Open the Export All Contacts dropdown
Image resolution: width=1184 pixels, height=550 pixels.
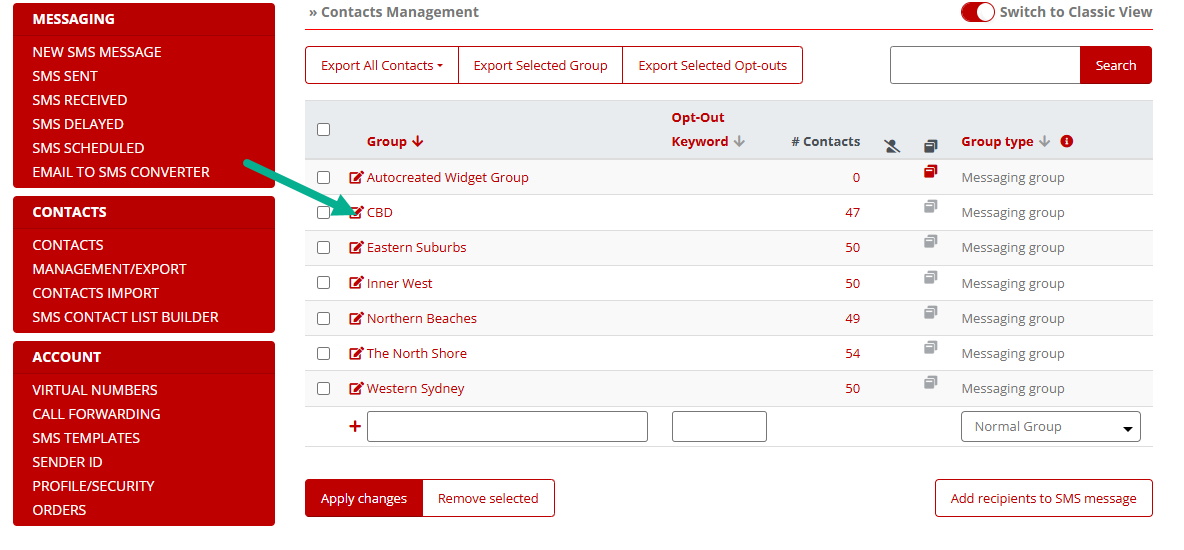[x=381, y=65]
